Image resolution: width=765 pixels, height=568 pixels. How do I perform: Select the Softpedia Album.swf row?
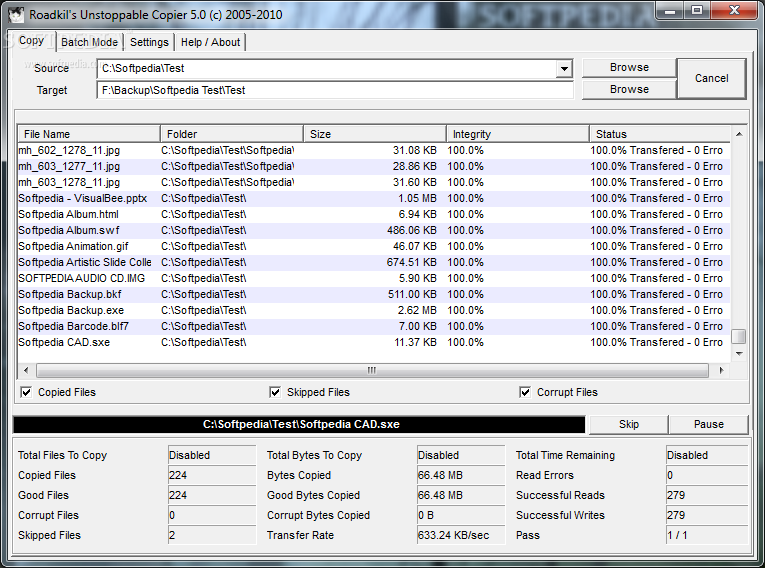[374, 230]
